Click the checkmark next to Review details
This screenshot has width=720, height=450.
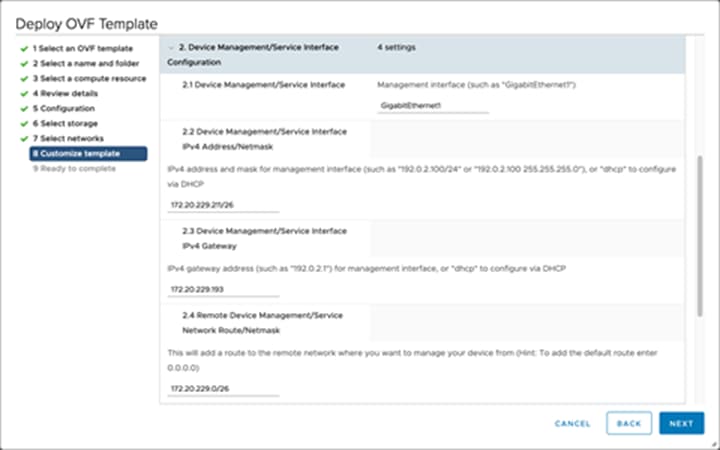coord(22,93)
